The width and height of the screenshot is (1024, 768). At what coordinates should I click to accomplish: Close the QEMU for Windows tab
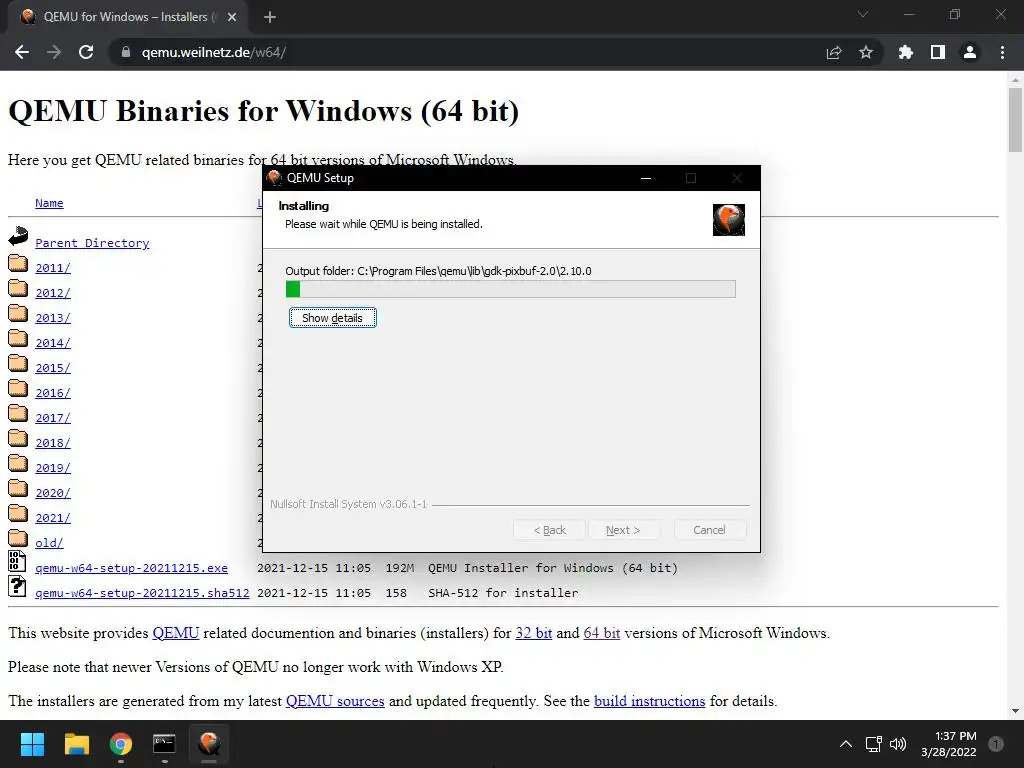(232, 17)
